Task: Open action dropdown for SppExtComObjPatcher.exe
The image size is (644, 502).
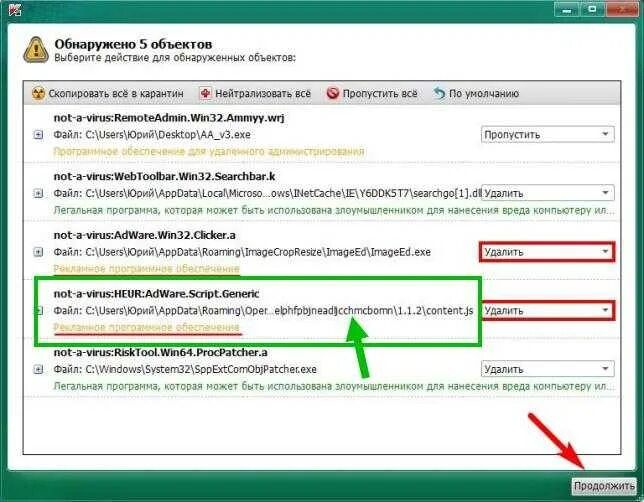Action: [x=547, y=369]
